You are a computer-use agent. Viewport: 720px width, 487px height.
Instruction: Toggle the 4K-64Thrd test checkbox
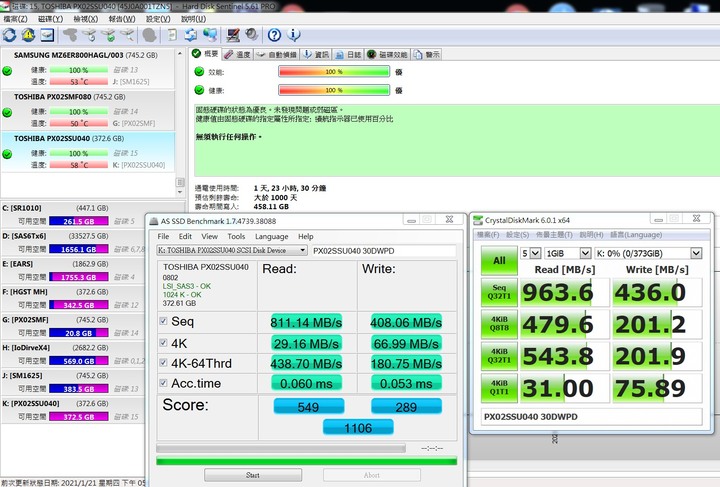pyautogui.click(x=163, y=363)
